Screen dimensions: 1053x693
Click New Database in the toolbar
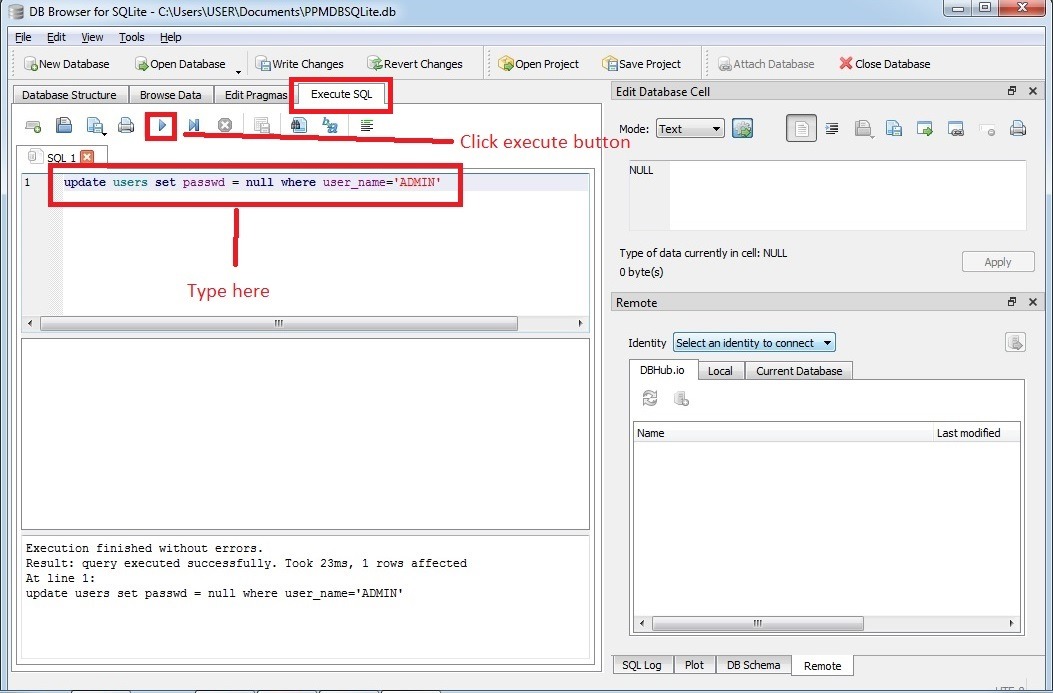coord(66,64)
